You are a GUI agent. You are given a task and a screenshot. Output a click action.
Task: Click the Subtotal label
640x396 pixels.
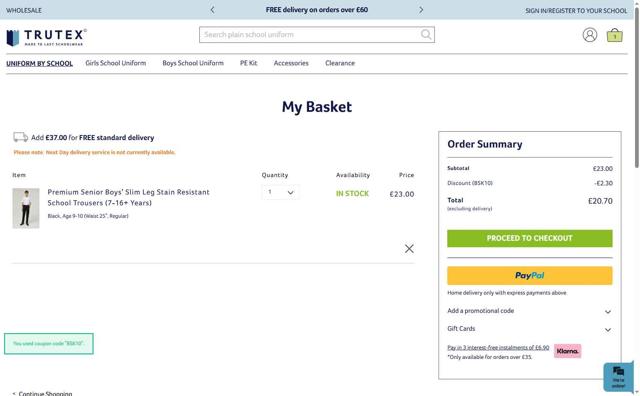click(x=458, y=168)
